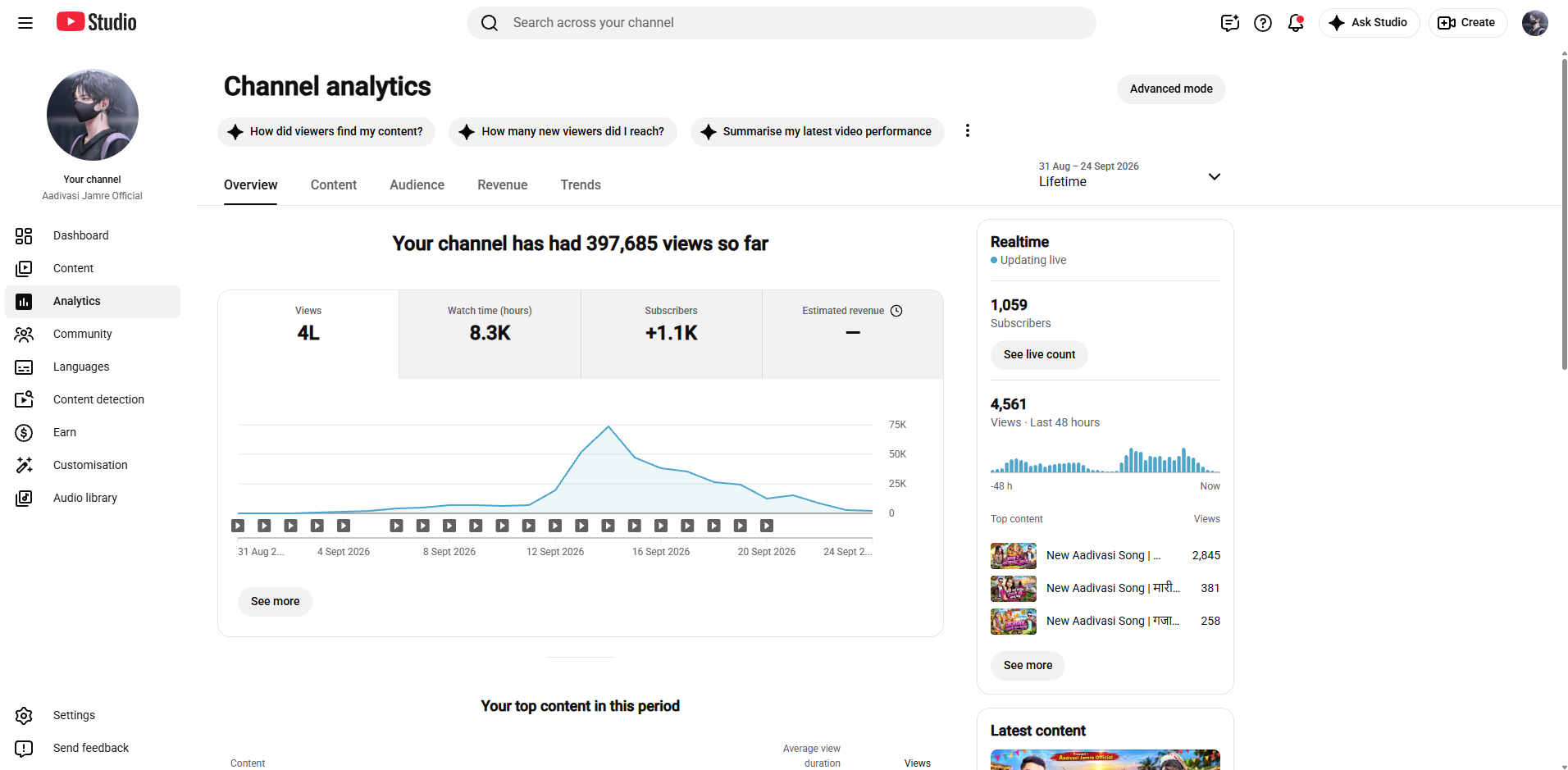Click the YouTube Studio logo
This screenshot has height=770, width=1568.
[x=97, y=22]
